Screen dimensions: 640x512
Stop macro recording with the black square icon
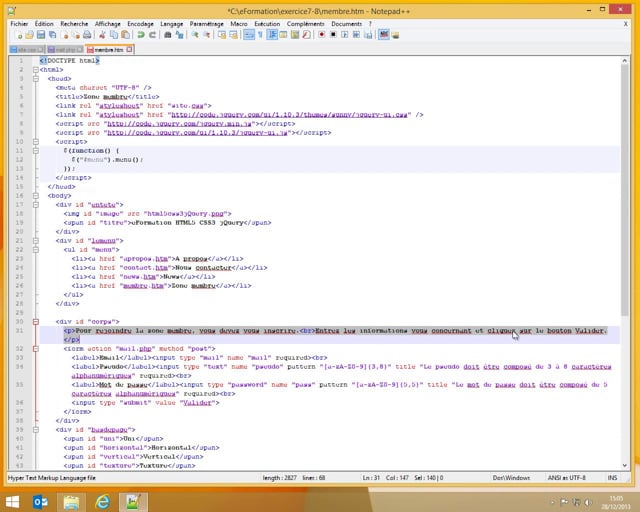click(333, 35)
